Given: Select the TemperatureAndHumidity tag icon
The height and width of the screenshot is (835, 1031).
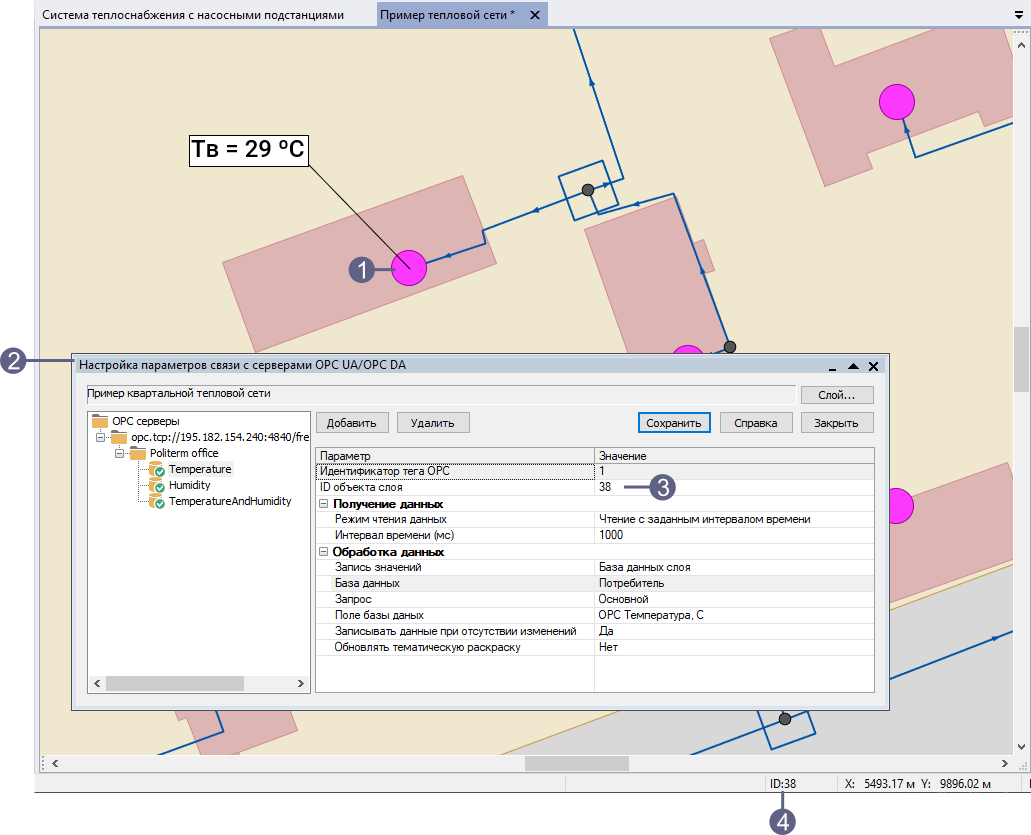Looking at the screenshot, I should [157, 501].
